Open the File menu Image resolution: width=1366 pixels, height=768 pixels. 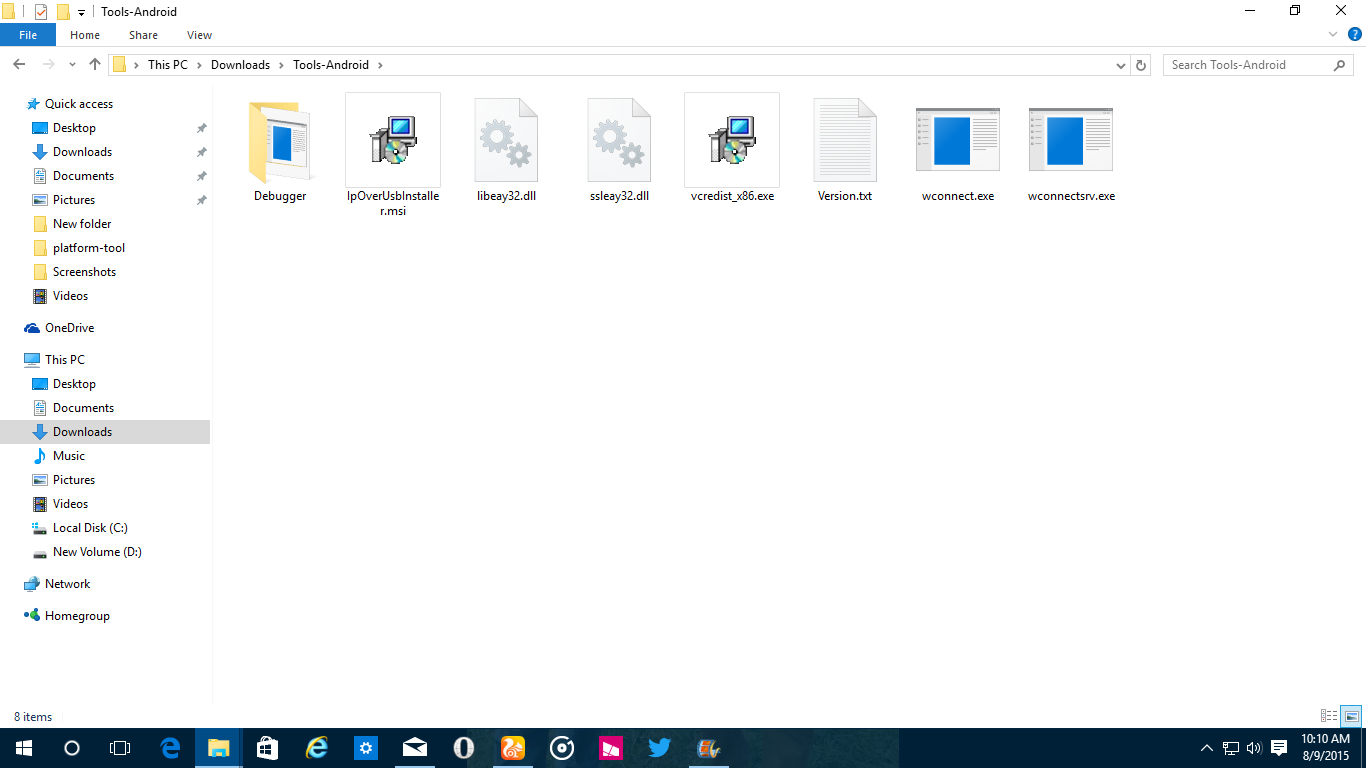(28, 35)
